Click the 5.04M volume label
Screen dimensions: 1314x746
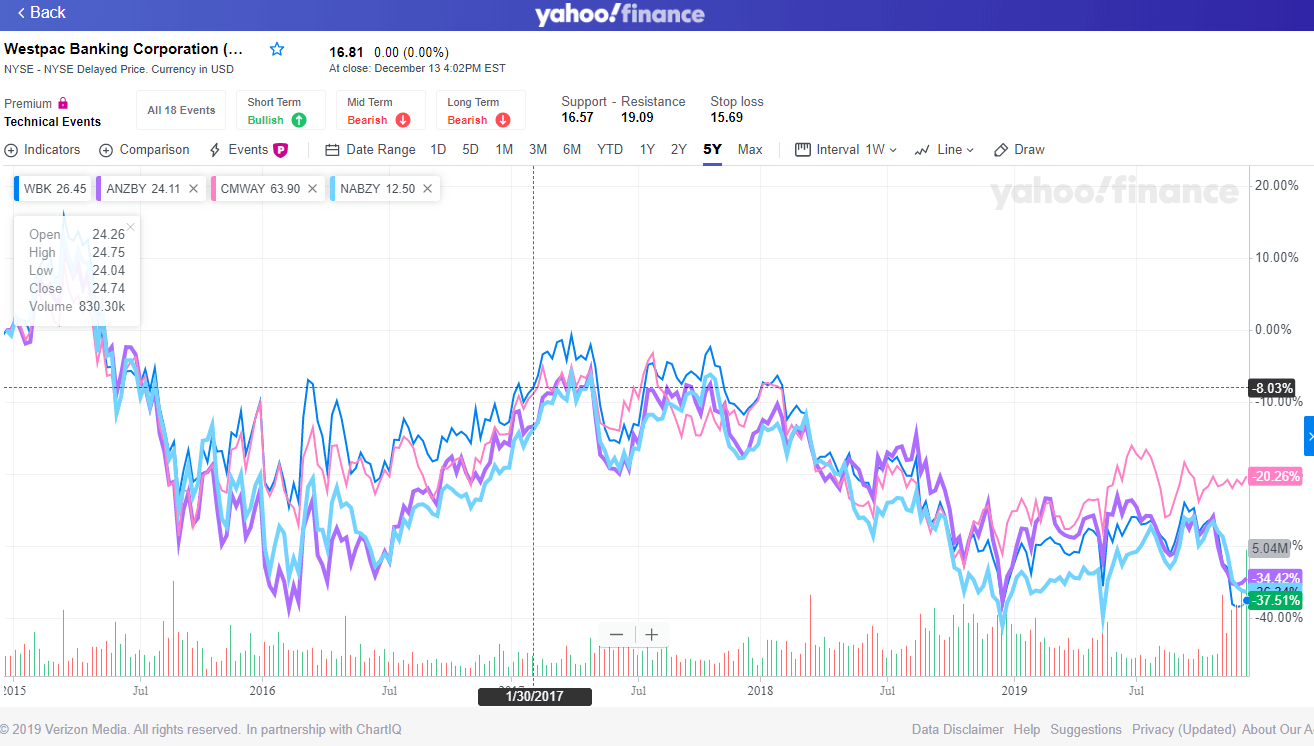point(1270,548)
